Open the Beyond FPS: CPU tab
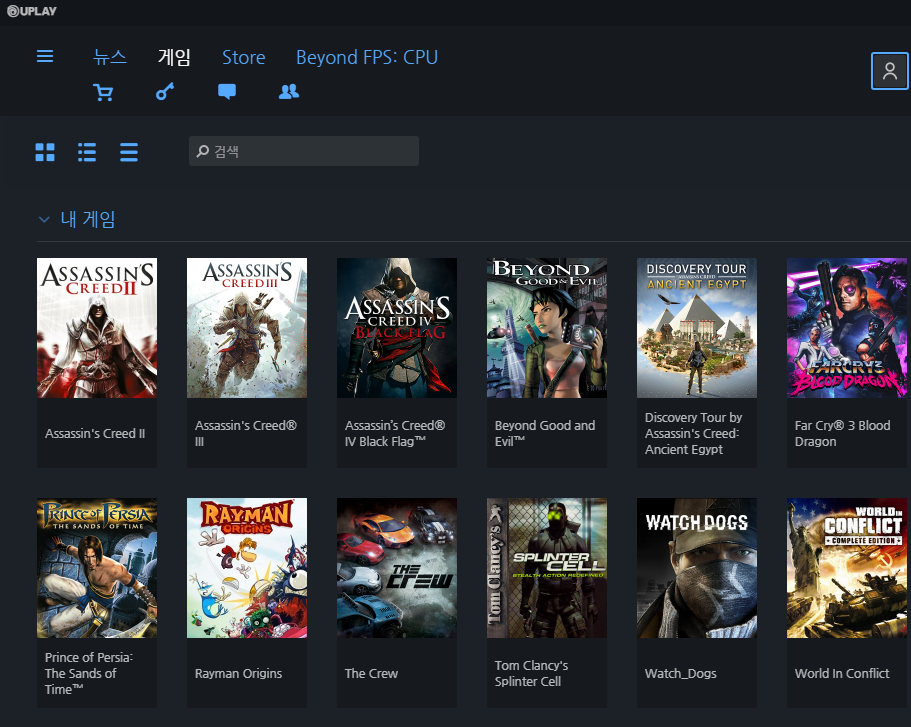Viewport: 911px width, 727px height. pos(367,57)
